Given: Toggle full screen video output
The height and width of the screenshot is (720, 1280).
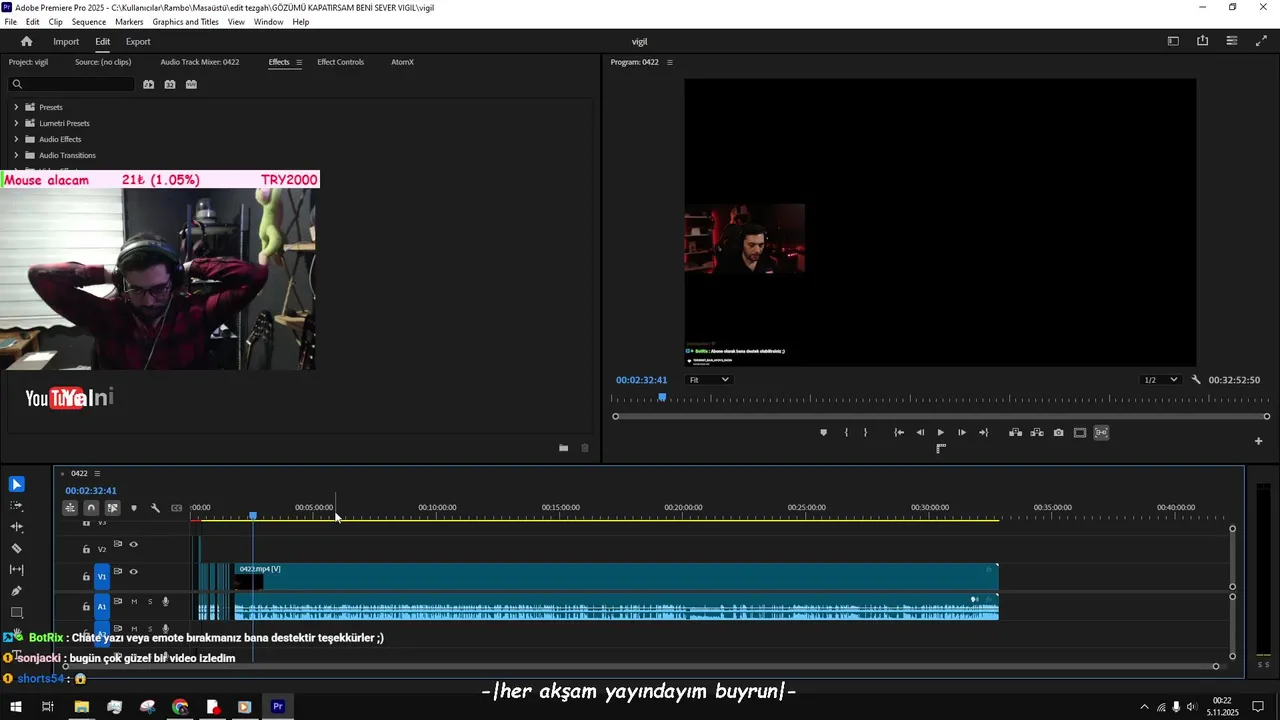Looking at the screenshot, I should point(1261,41).
